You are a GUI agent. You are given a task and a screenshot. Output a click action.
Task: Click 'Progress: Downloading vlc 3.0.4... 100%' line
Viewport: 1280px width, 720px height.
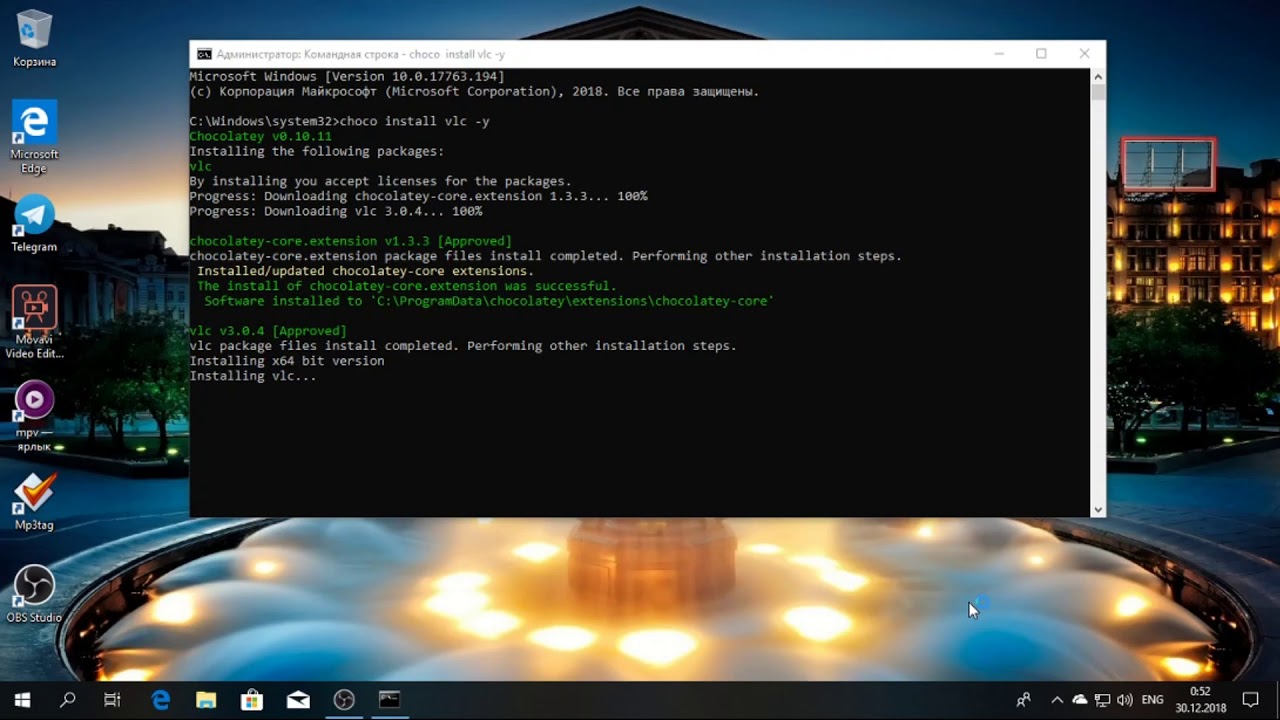[x=336, y=211]
